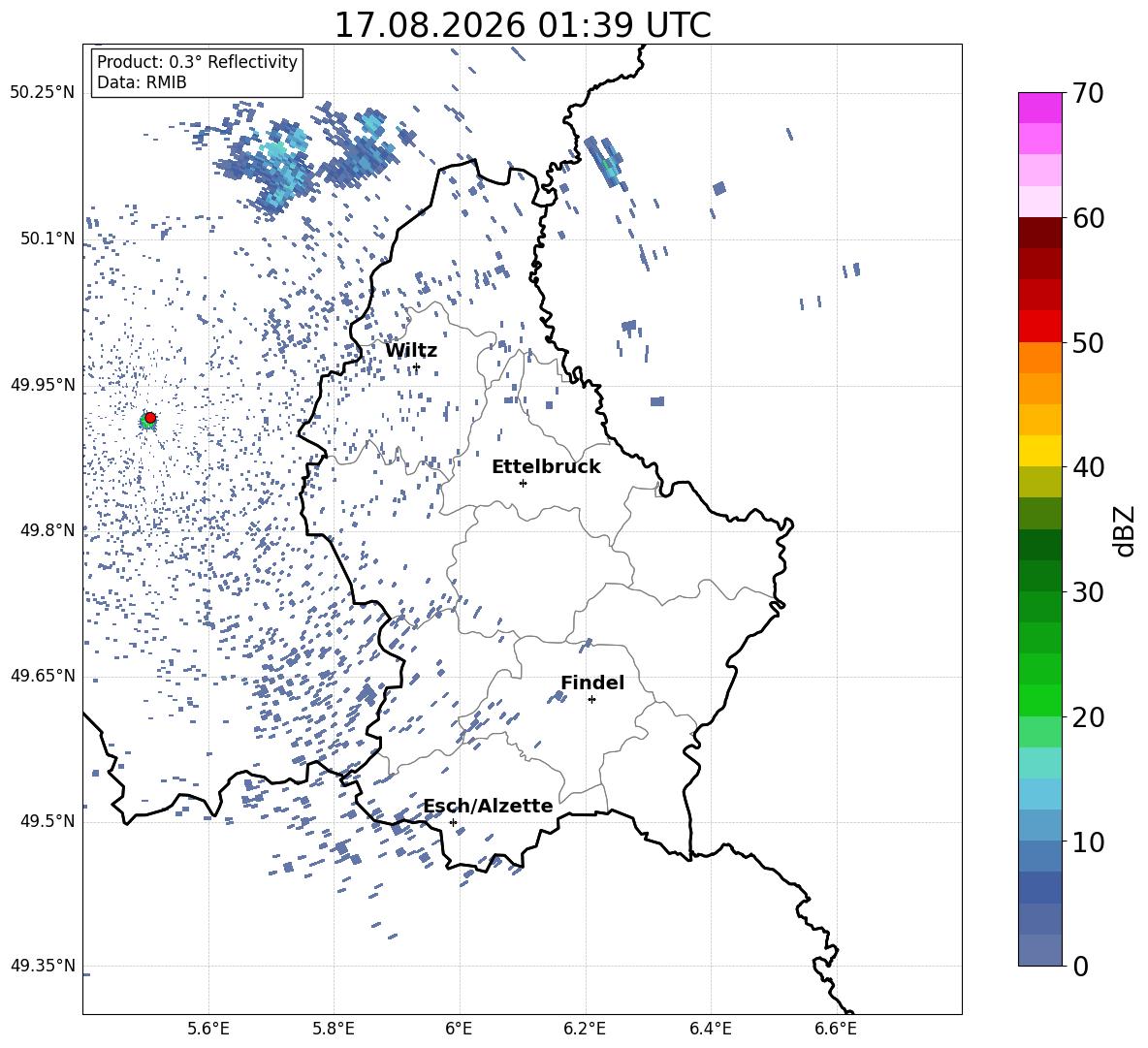This screenshot has width=1148, height=1048.
Task: Pick the magenta 70 dBZ colorbar segment
Action: [1039, 108]
